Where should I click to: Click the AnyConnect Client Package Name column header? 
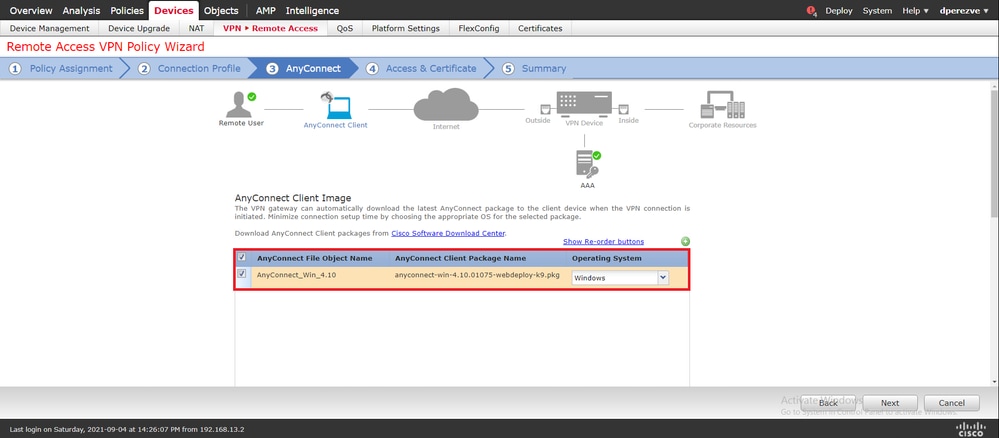coord(461,258)
